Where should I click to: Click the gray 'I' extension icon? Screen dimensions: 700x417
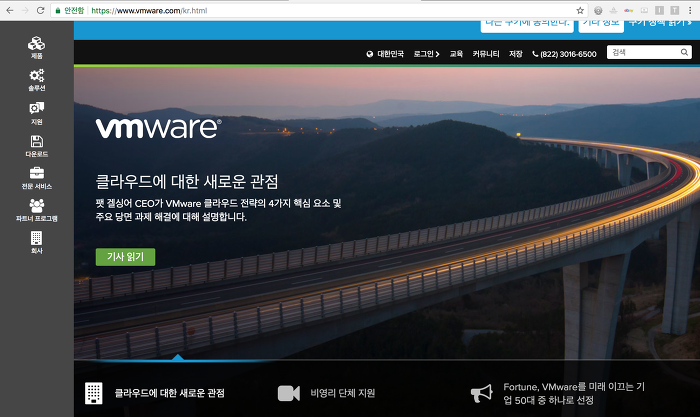pyautogui.click(x=659, y=10)
